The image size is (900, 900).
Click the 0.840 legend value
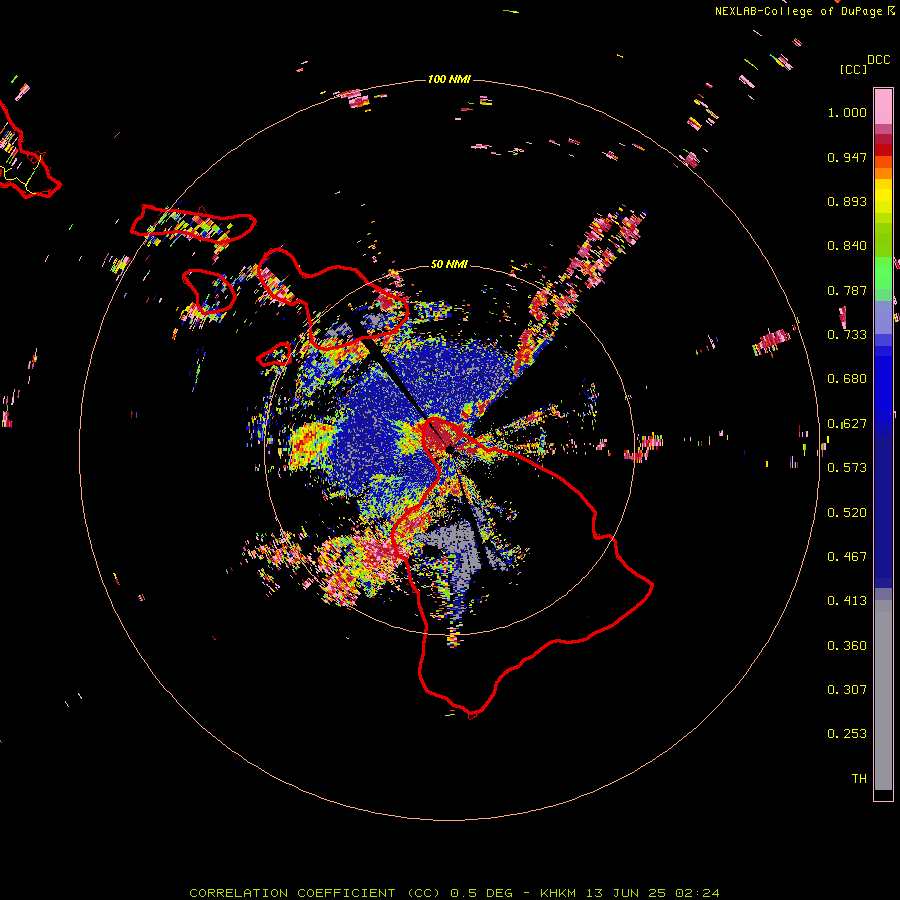[847, 246]
